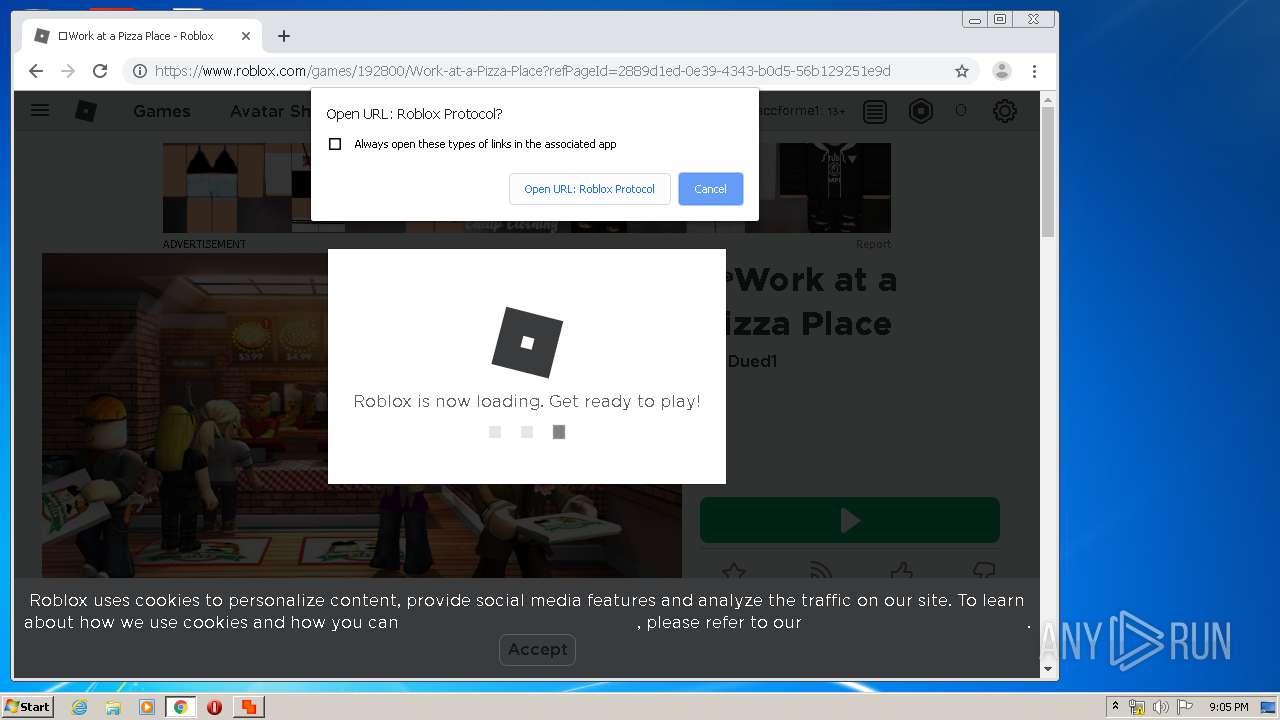Follow the game with the feed icon

pos(820,571)
